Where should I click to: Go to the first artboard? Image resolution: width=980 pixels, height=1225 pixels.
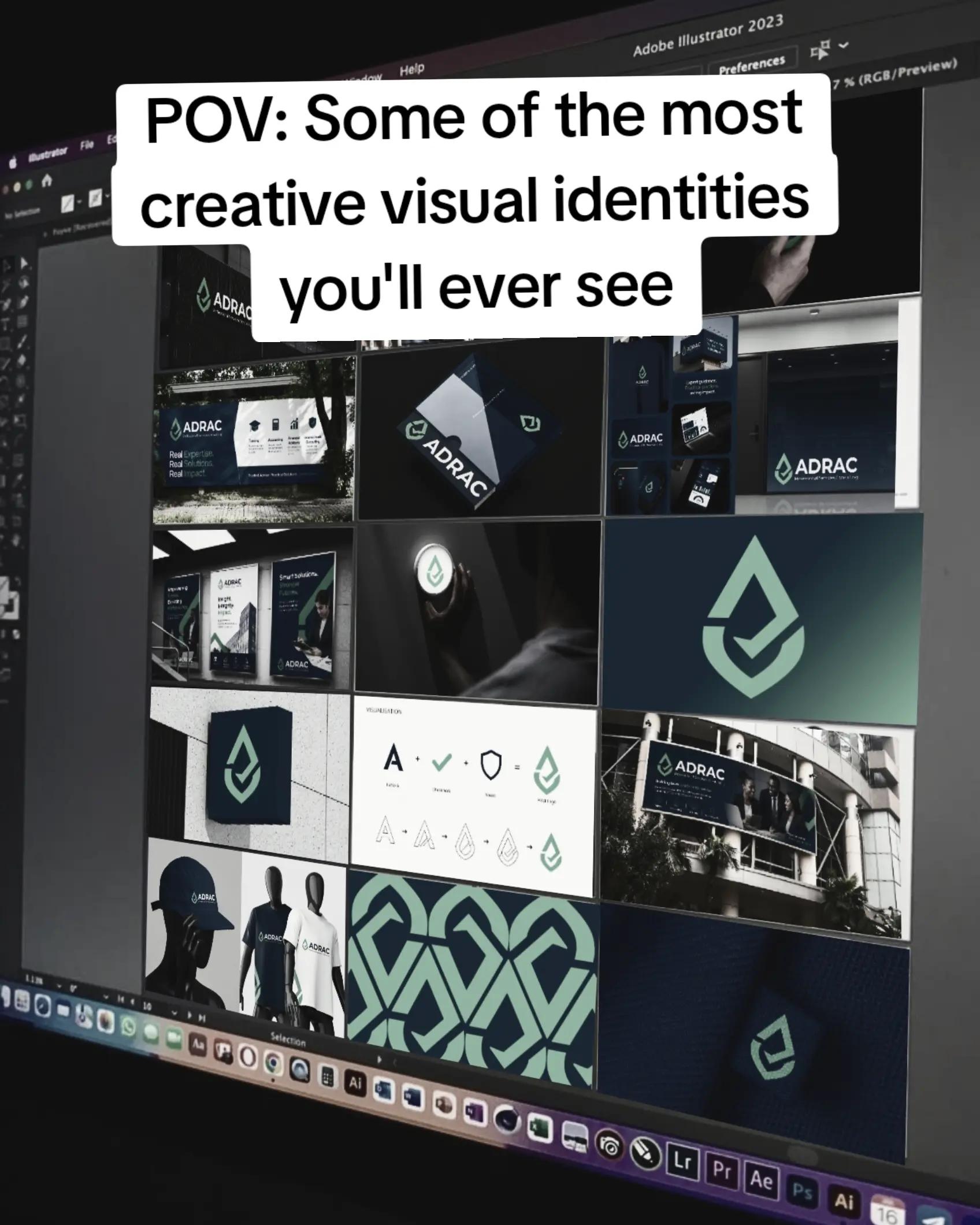pos(120,1000)
